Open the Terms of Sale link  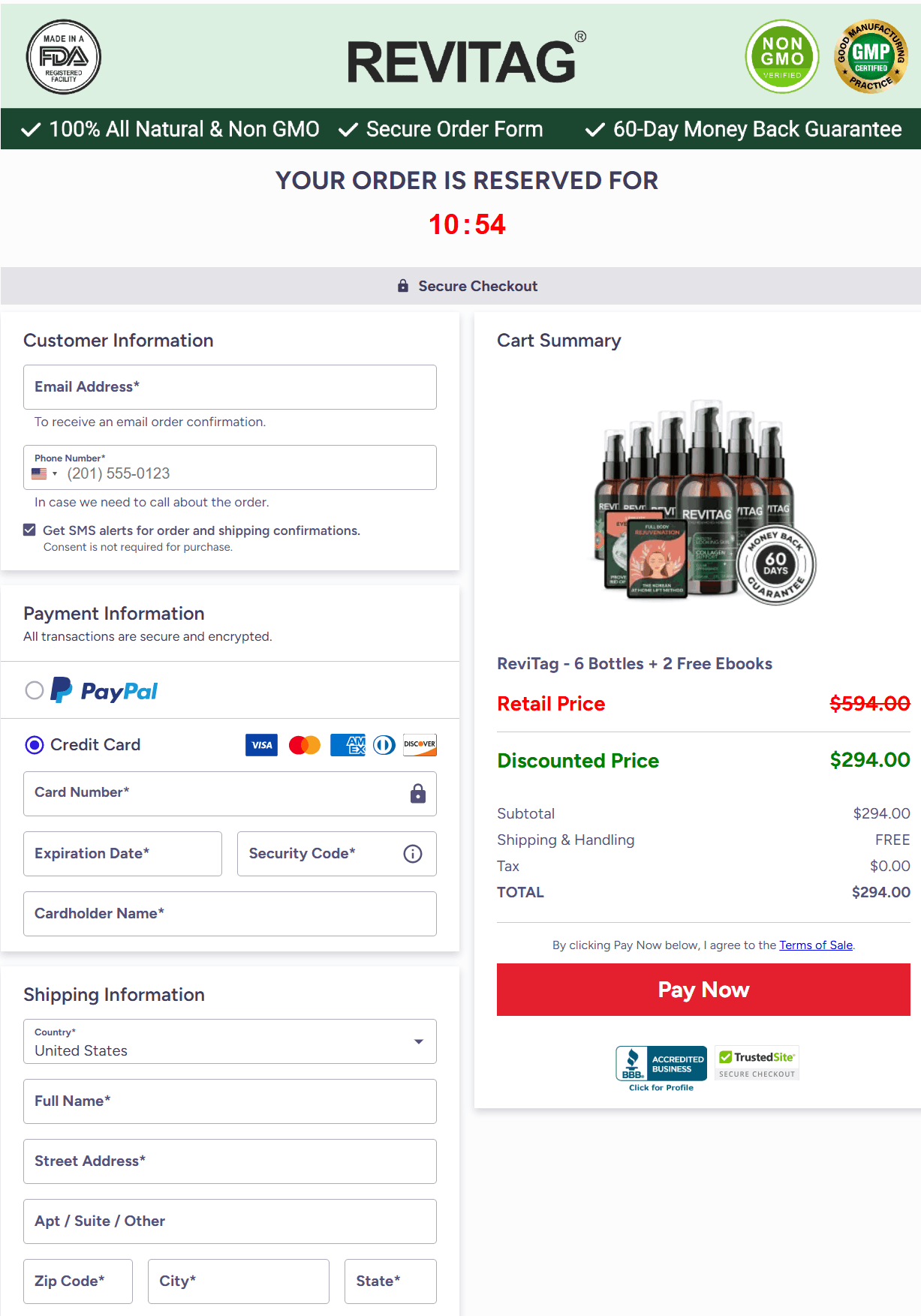815,945
